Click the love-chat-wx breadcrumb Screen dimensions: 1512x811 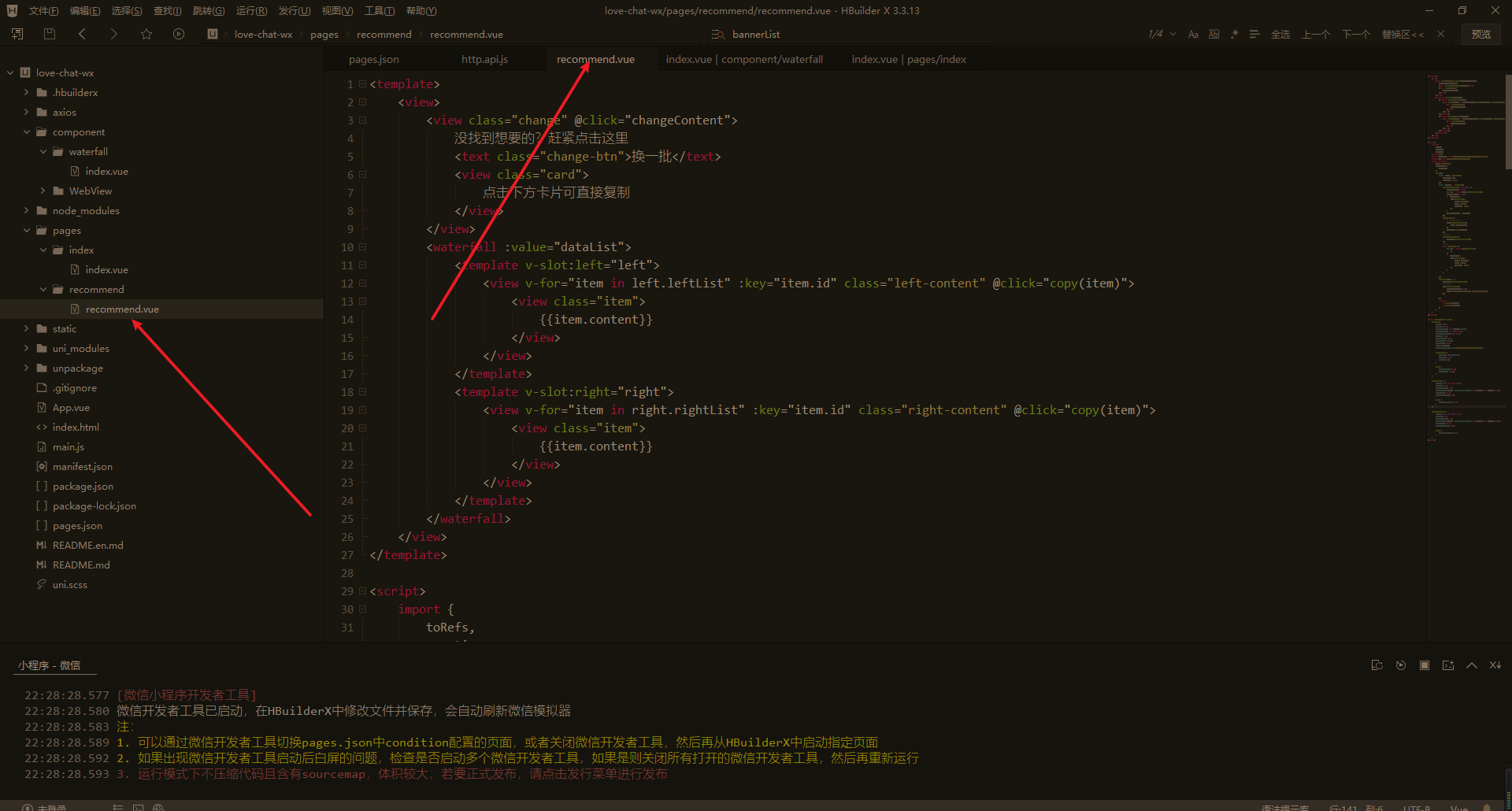263,35
